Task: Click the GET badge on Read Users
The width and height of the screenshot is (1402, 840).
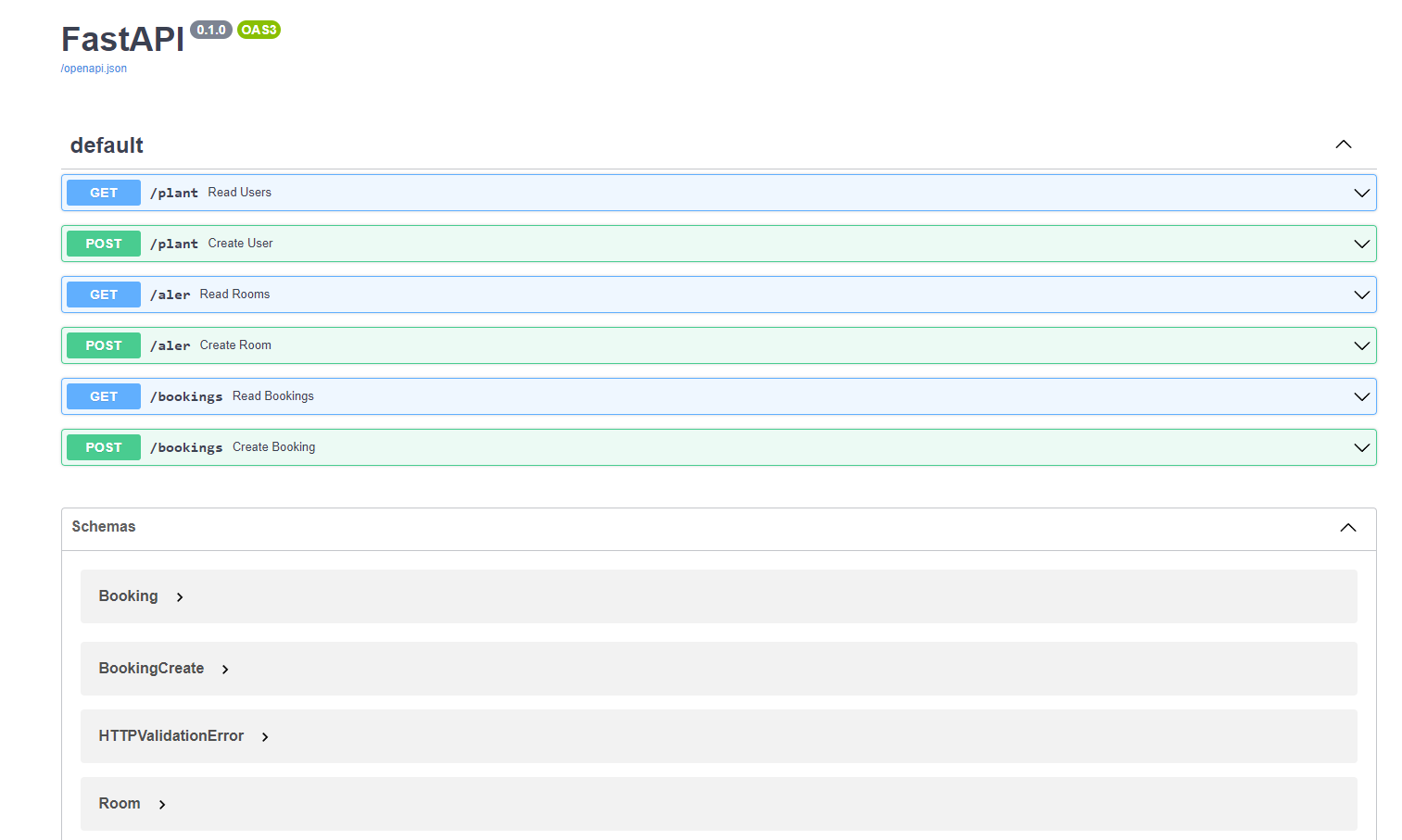Action: (102, 192)
